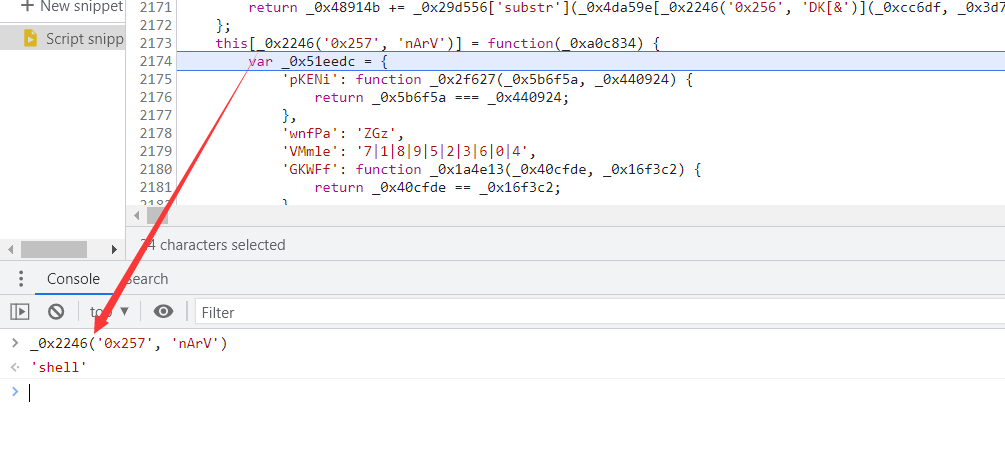Click line number 2181 in the gutter

tap(156, 186)
